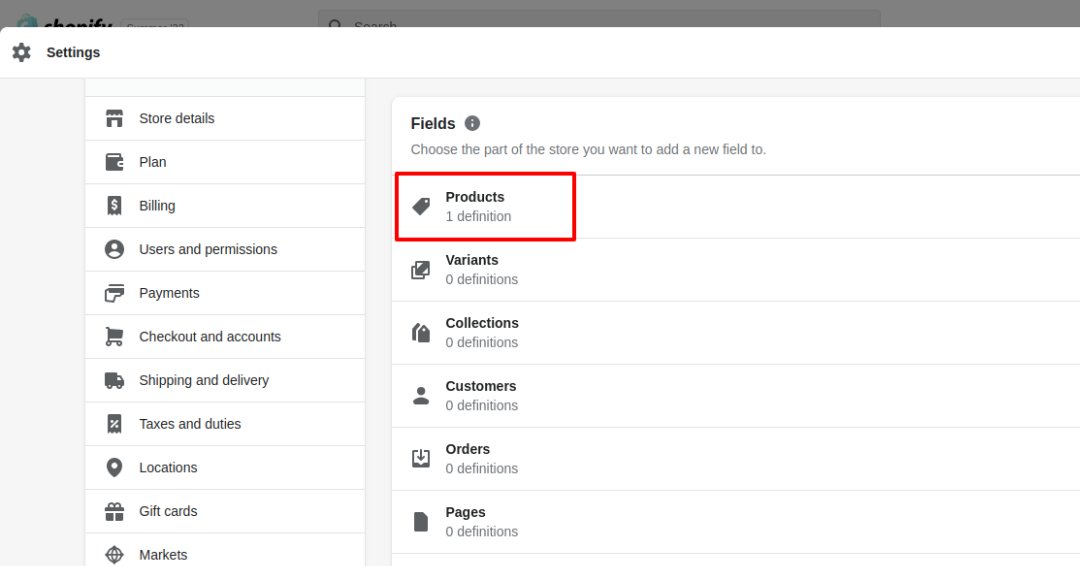Screen dimensions: 1080x566
Task: Select Locations in settings sidebar
Action: click(225, 468)
